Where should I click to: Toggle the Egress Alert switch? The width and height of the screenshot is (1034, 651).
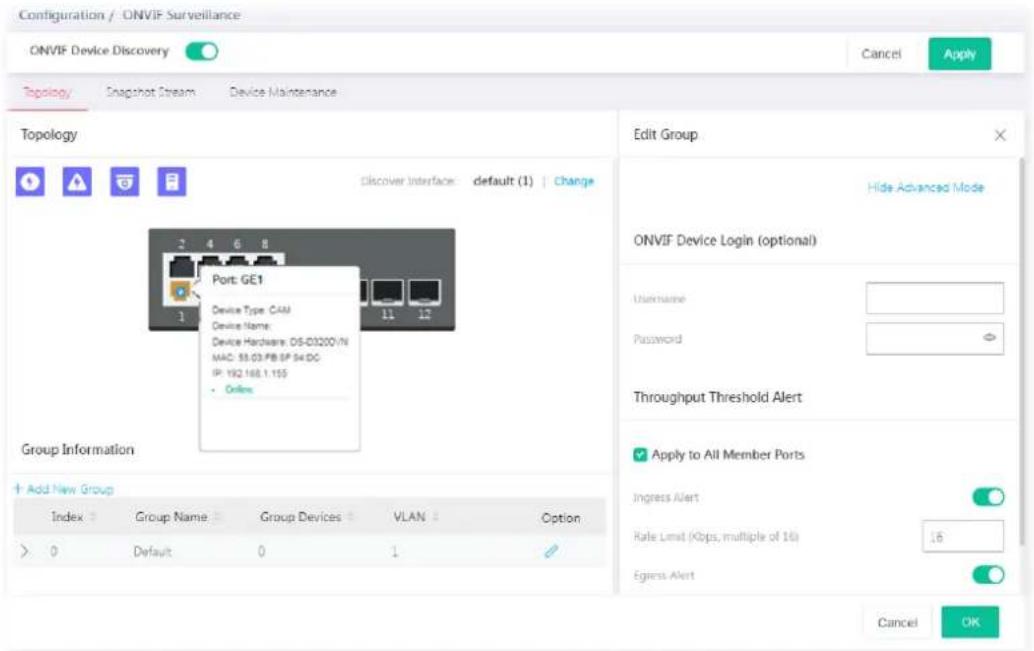pos(988,574)
